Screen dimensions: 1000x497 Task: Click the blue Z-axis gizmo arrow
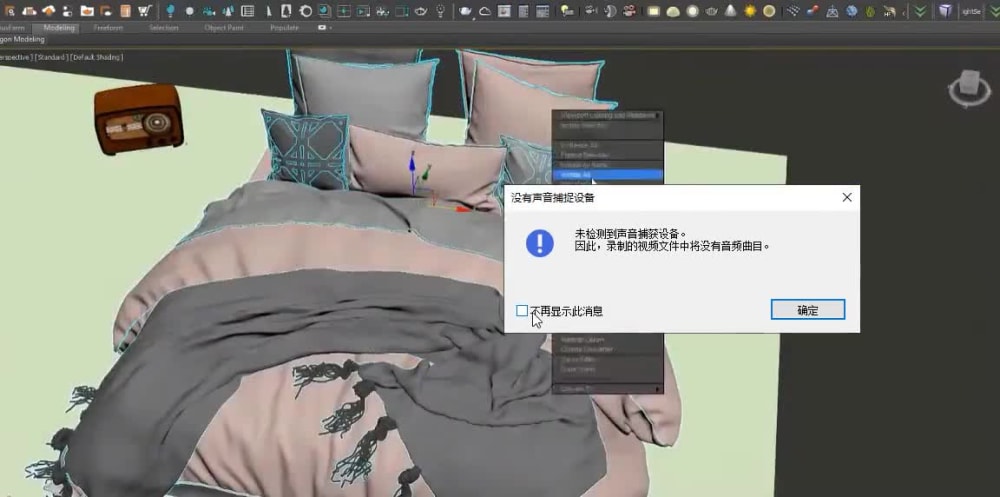412,164
